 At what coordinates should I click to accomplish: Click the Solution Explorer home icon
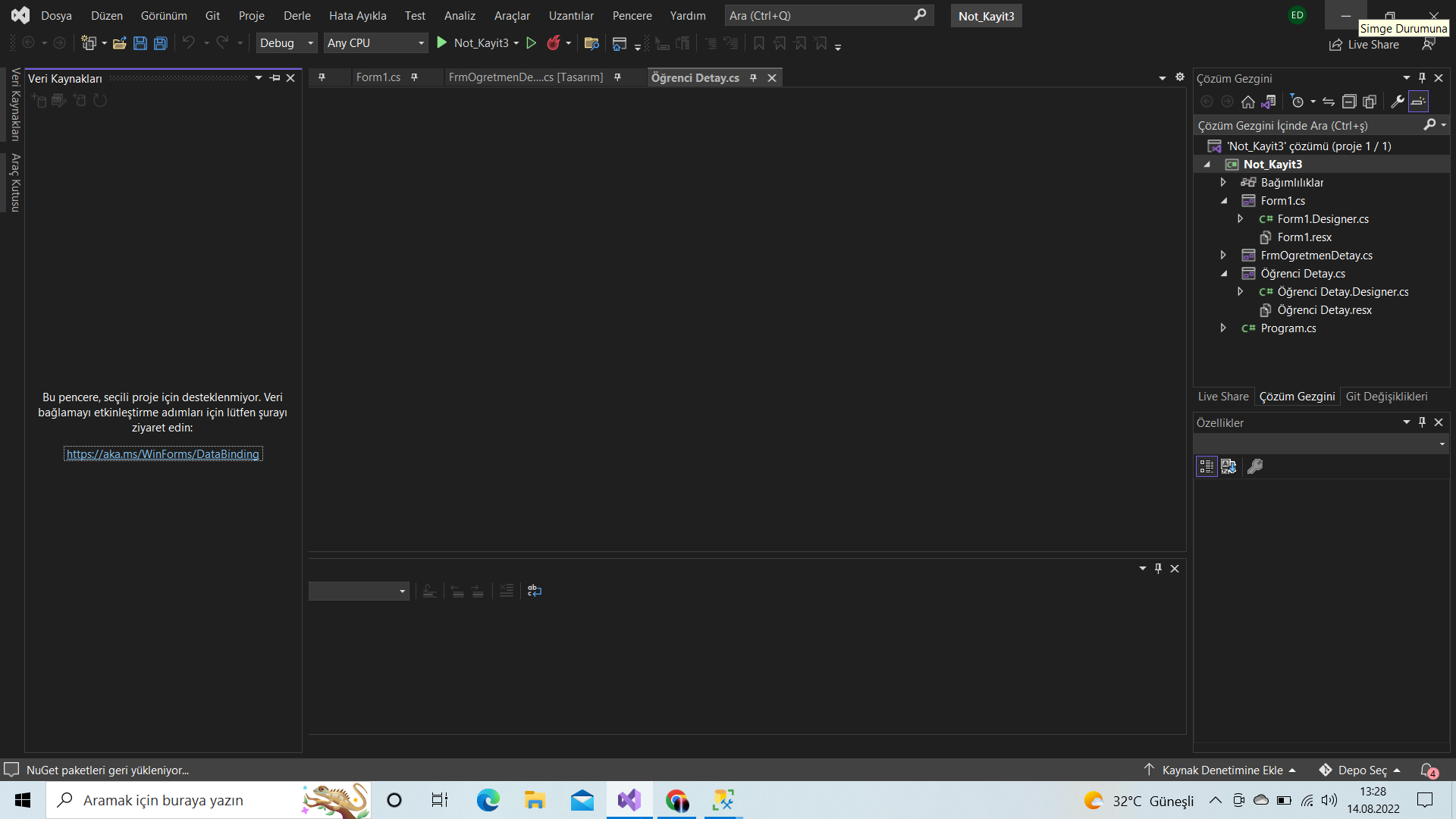pos(1247,102)
